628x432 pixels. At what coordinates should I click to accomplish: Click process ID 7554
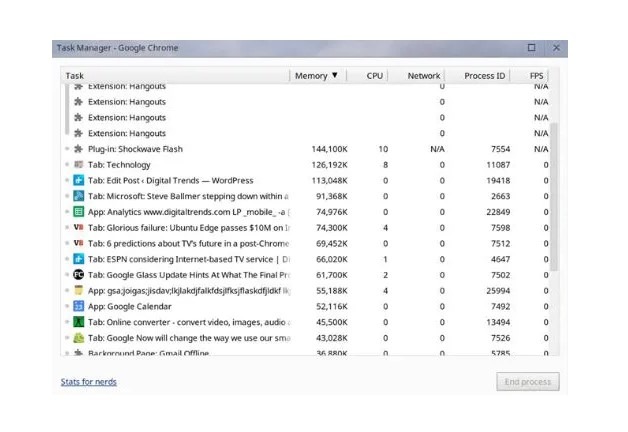(x=500, y=149)
